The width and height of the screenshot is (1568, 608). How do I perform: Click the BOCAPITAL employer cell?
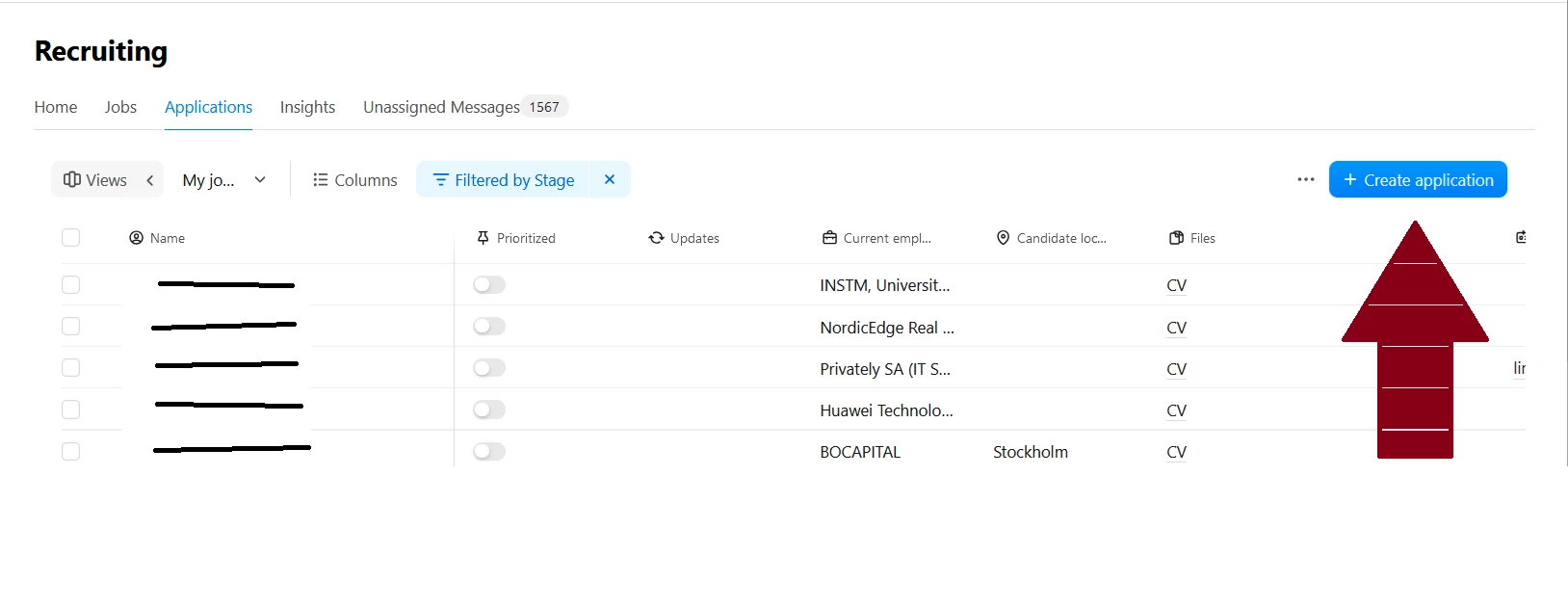click(860, 452)
